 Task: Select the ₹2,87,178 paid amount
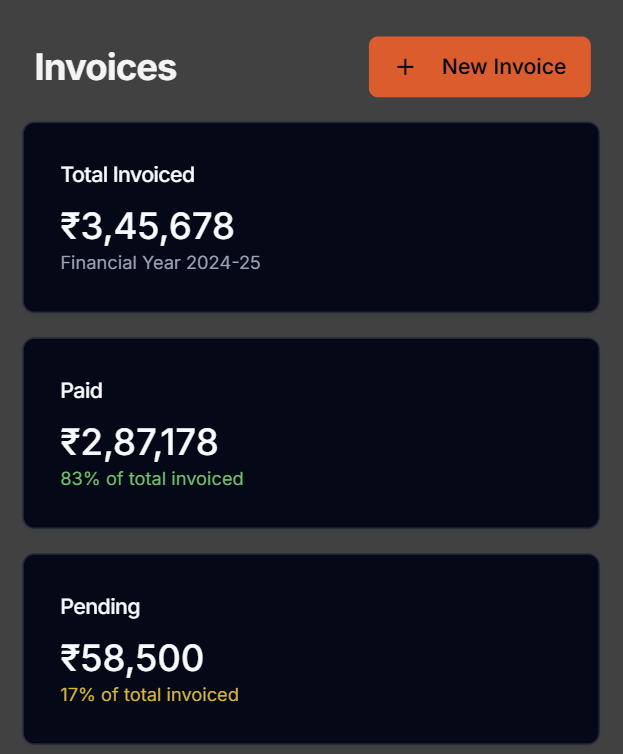tap(139, 442)
